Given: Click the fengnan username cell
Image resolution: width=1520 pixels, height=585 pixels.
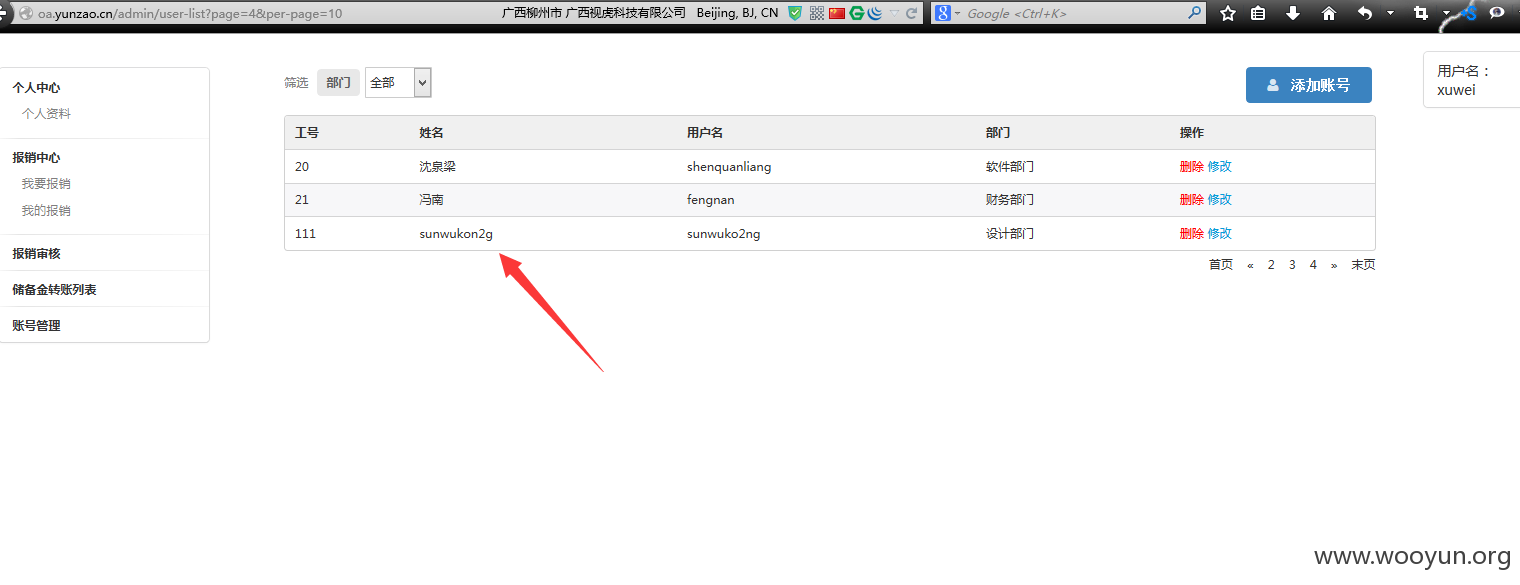Looking at the screenshot, I should (712, 200).
